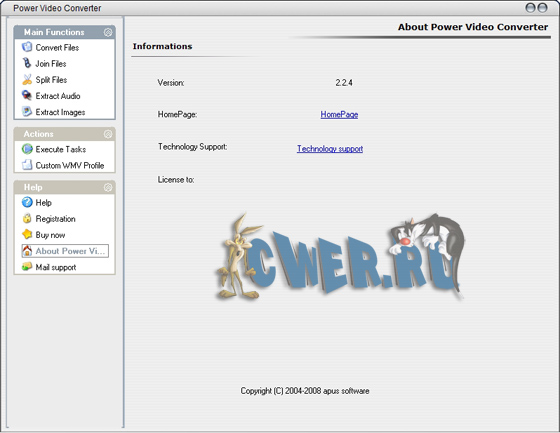560x433 pixels.
Task: Click the Registration padlock icon
Action: tap(27, 218)
